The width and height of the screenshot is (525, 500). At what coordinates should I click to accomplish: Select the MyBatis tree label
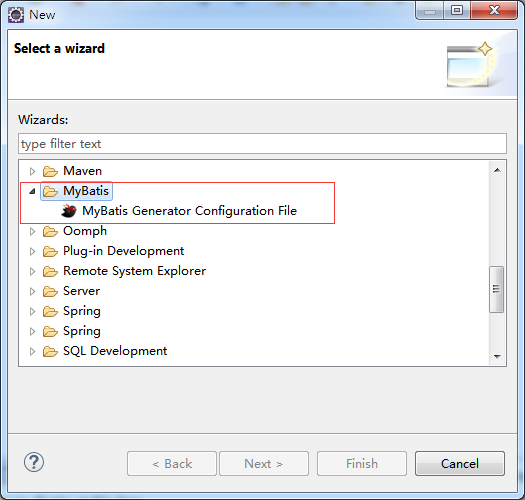click(x=86, y=191)
